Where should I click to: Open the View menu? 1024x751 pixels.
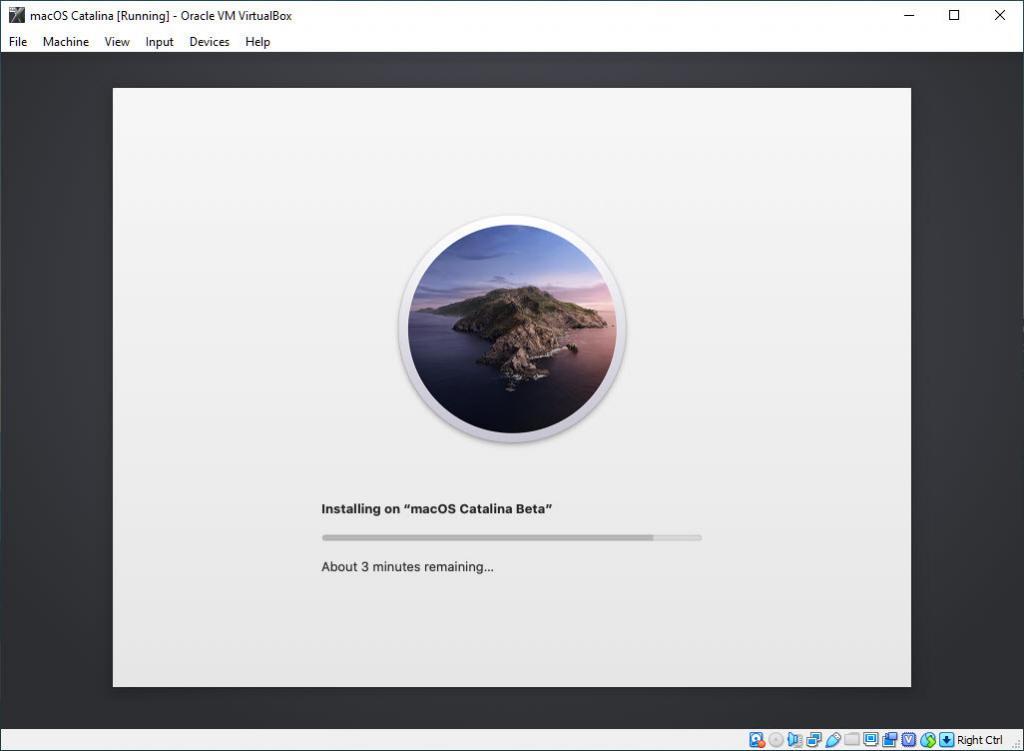(x=117, y=42)
